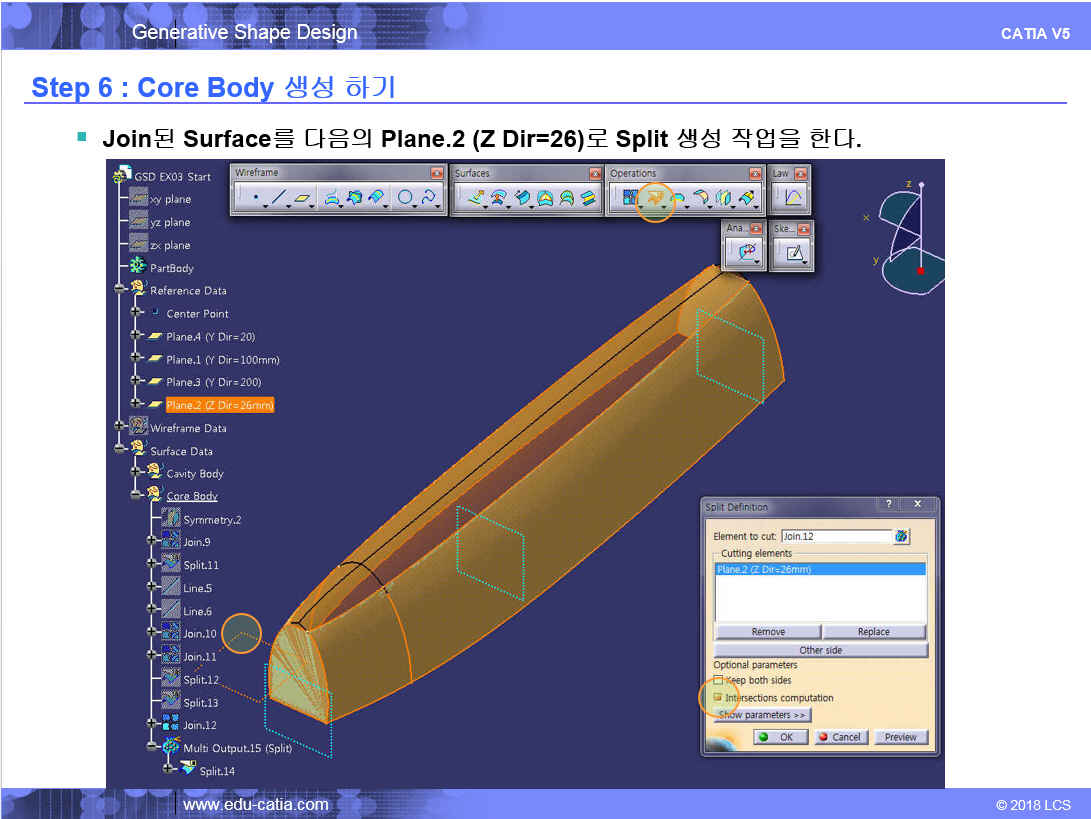Click the Plane tool icon
This screenshot has height=819, width=1091.
pos(304,199)
